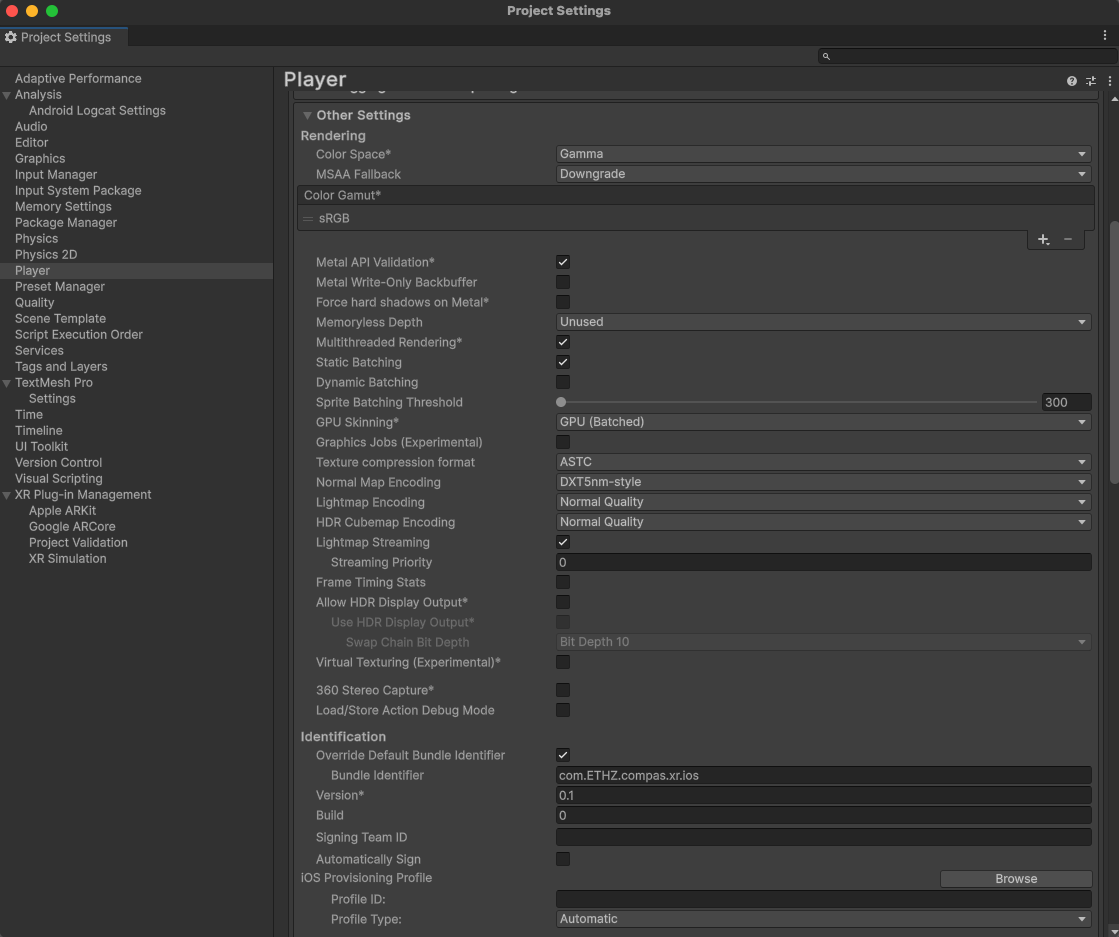Open Google ARCore settings category

coord(72,527)
